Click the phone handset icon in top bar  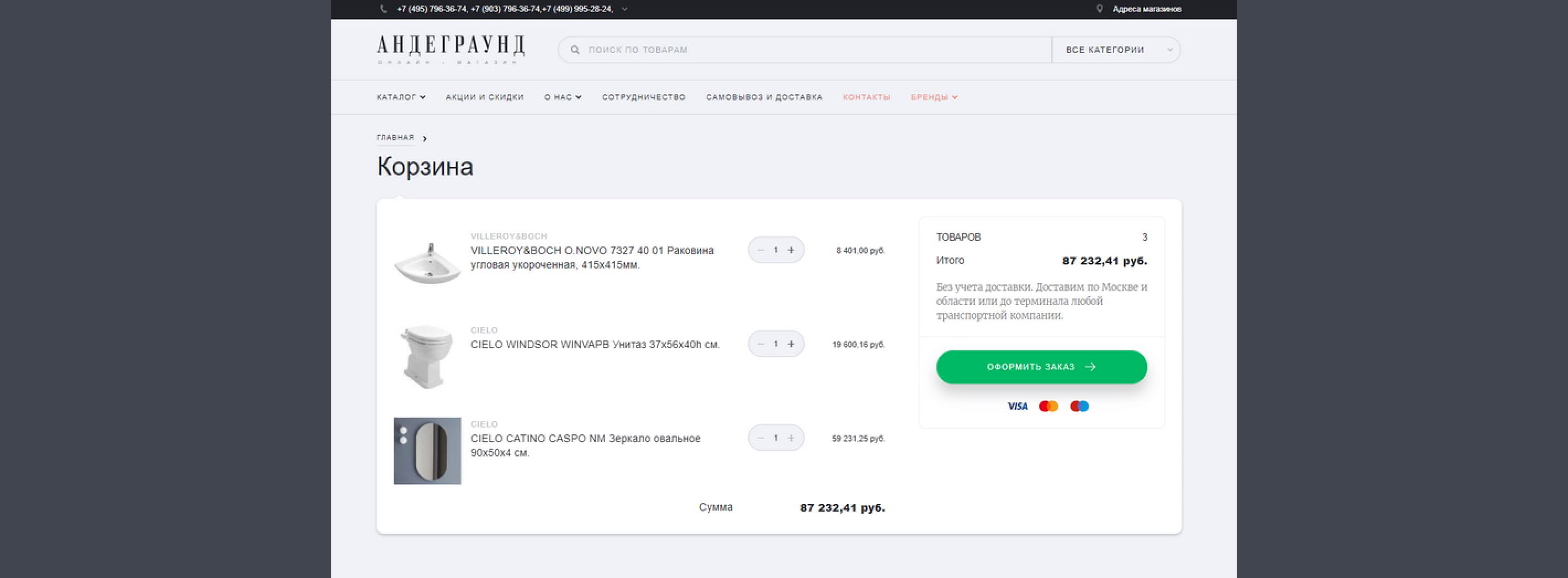[383, 9]
